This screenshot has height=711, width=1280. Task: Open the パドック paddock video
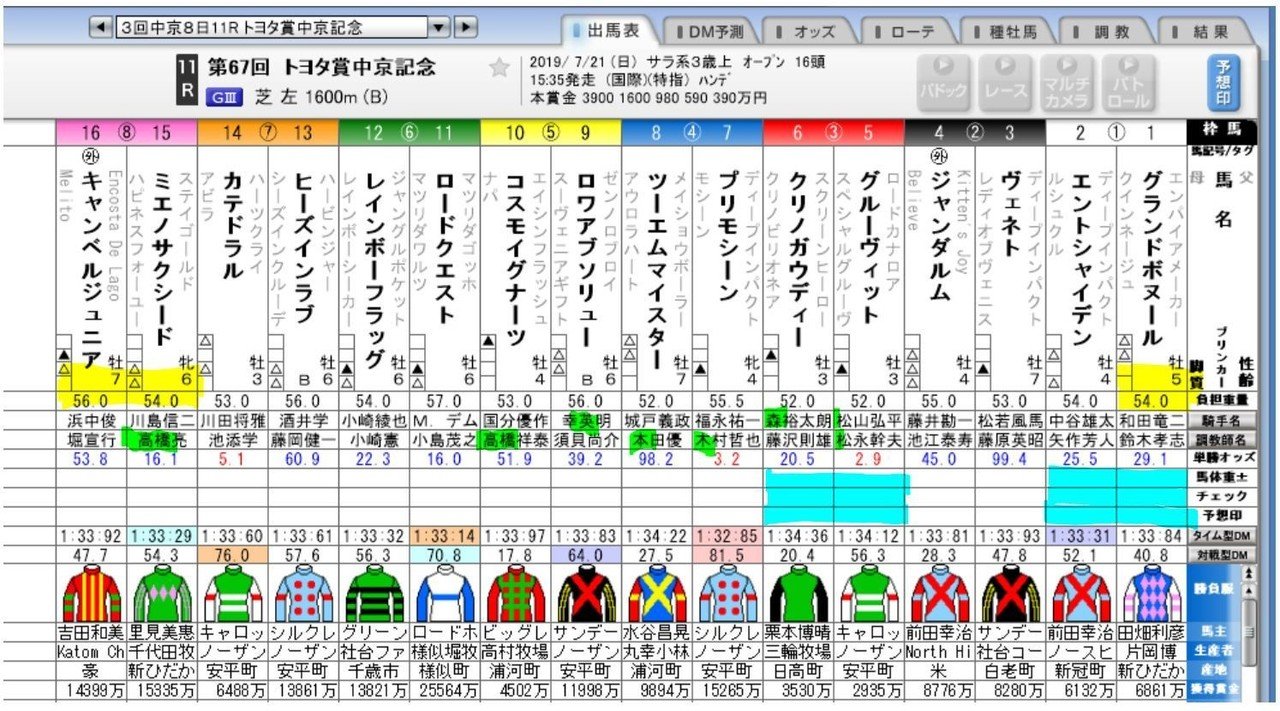click(944, 82)
